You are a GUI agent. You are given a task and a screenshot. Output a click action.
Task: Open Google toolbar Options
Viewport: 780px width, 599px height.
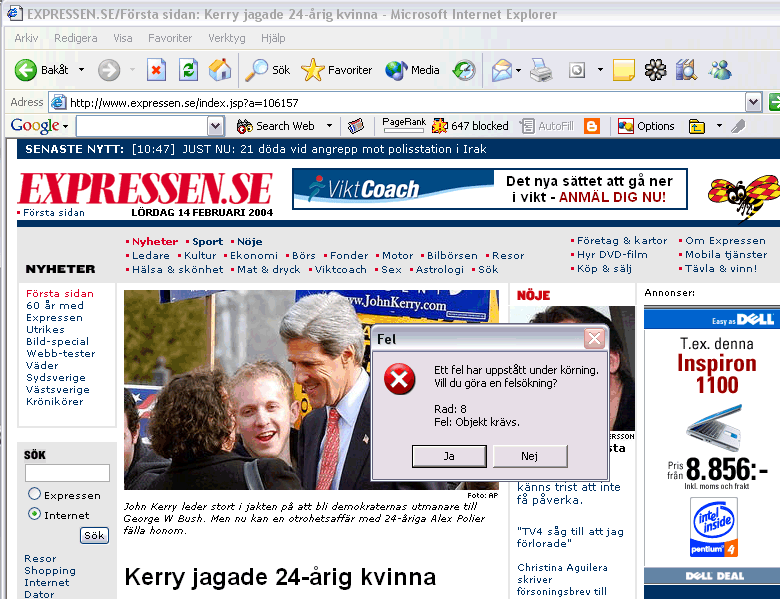point(646,126)
